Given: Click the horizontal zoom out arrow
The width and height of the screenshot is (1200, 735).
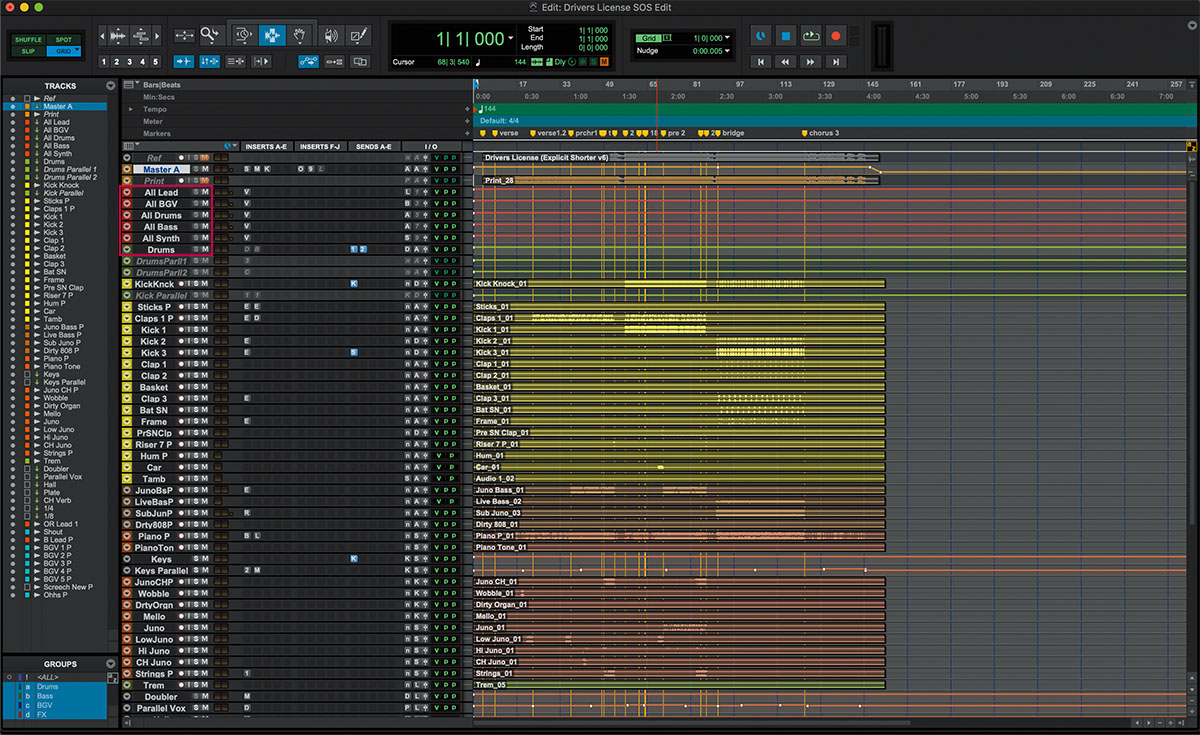Looking at the screenshot, I should (103, 36).
